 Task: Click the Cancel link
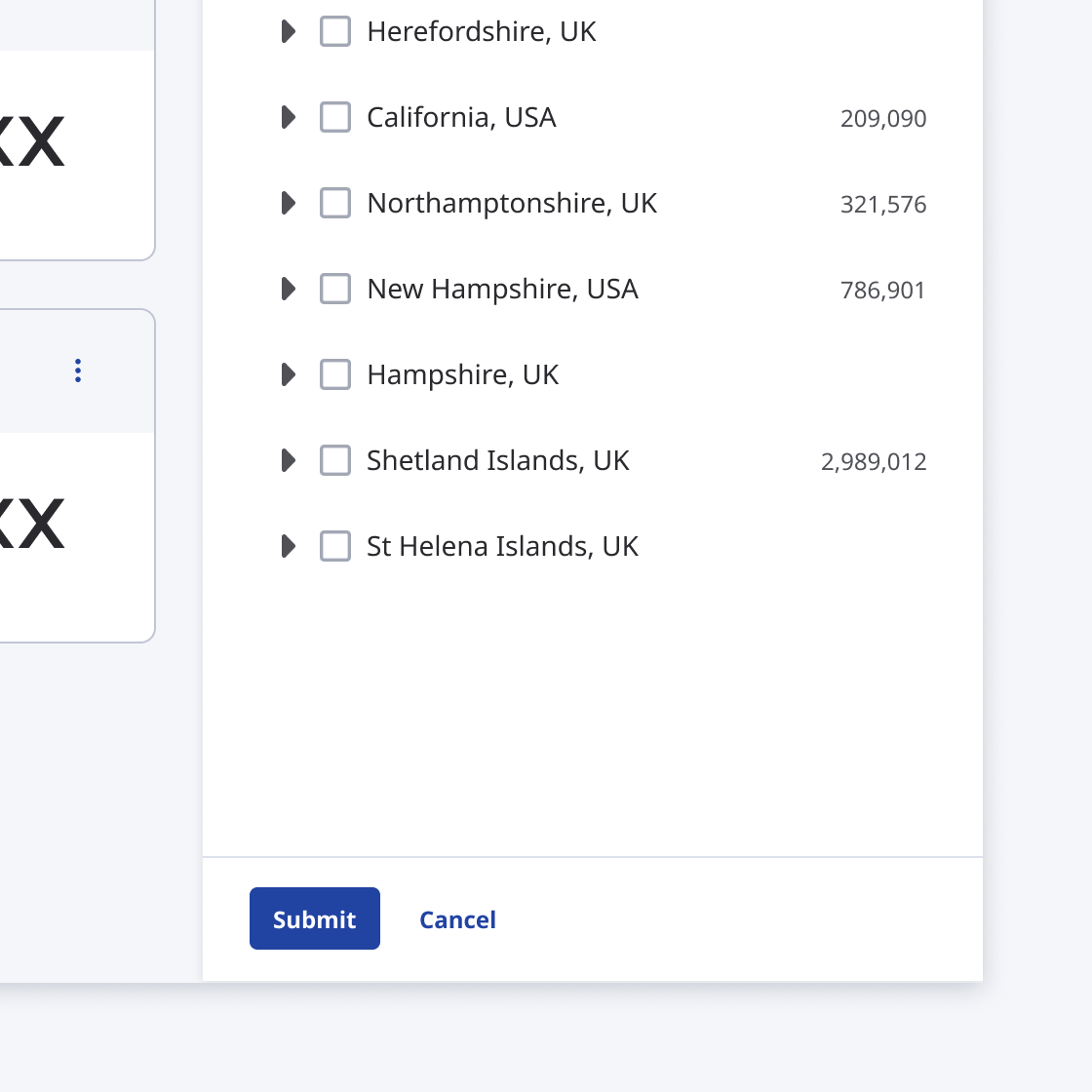457,919
